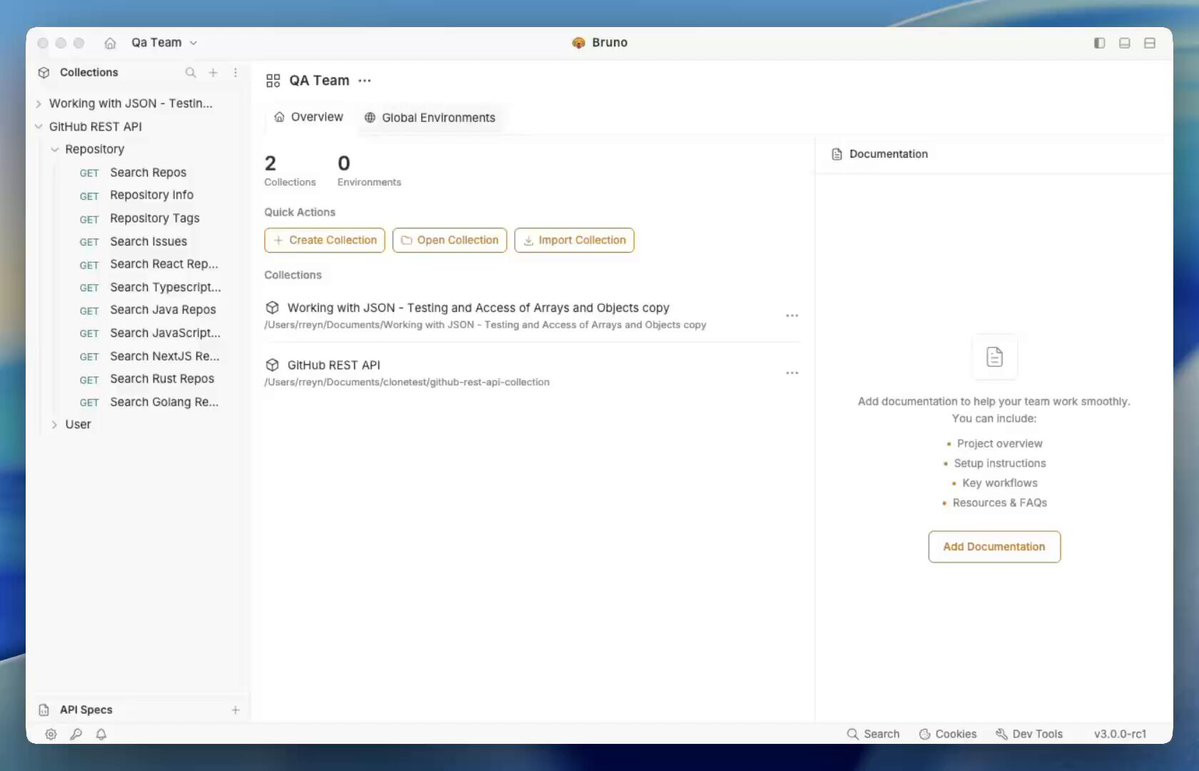The height and width of the screenshot is (771, 1199).
Task: Click the key icon in the status bar
Action: [76, 734]
